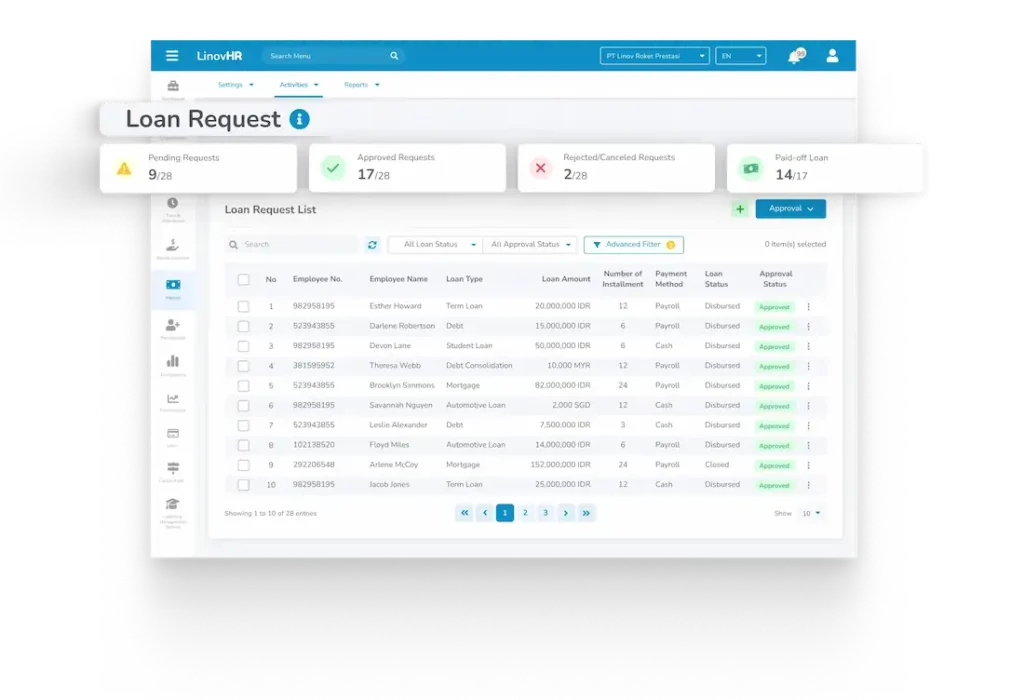The height and width of the screenshot is (700, 1024).
Task: Open the card sidebar icon
Action: click(x=172, y=434)
